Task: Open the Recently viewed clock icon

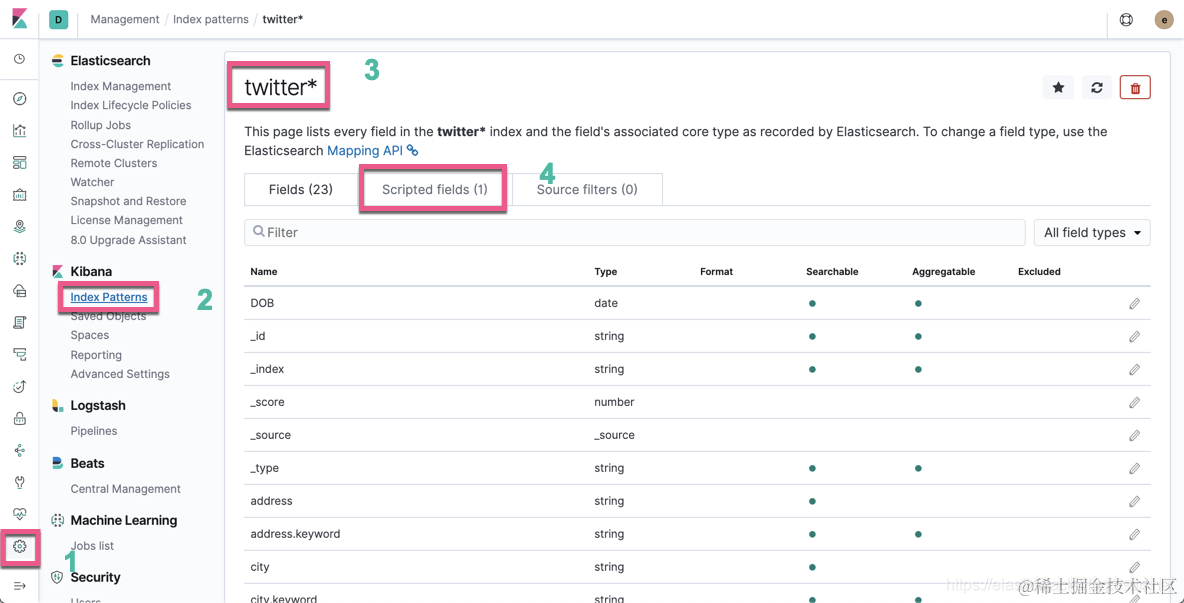Action: 20,59
